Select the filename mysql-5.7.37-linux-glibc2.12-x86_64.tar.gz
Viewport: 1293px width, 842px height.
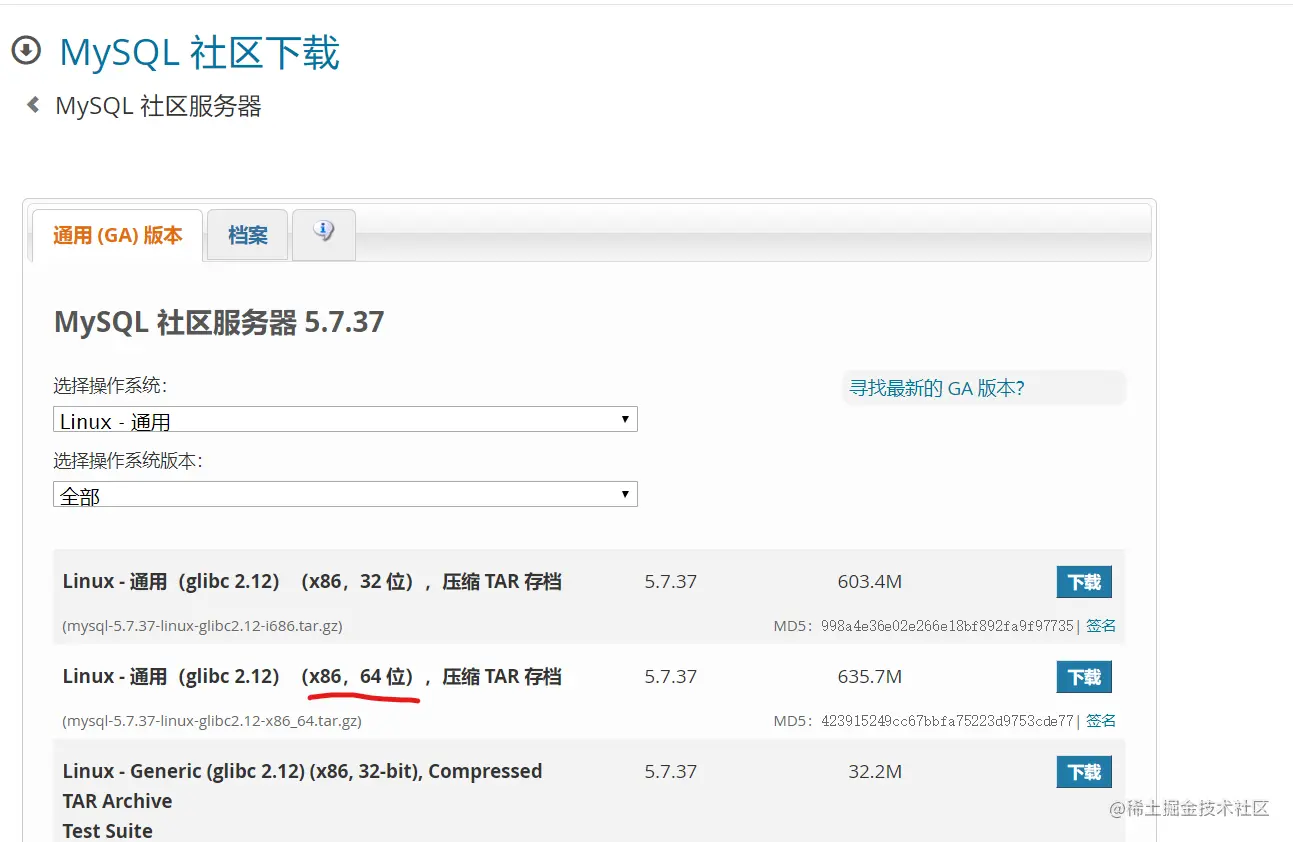(x=212, y=721)
